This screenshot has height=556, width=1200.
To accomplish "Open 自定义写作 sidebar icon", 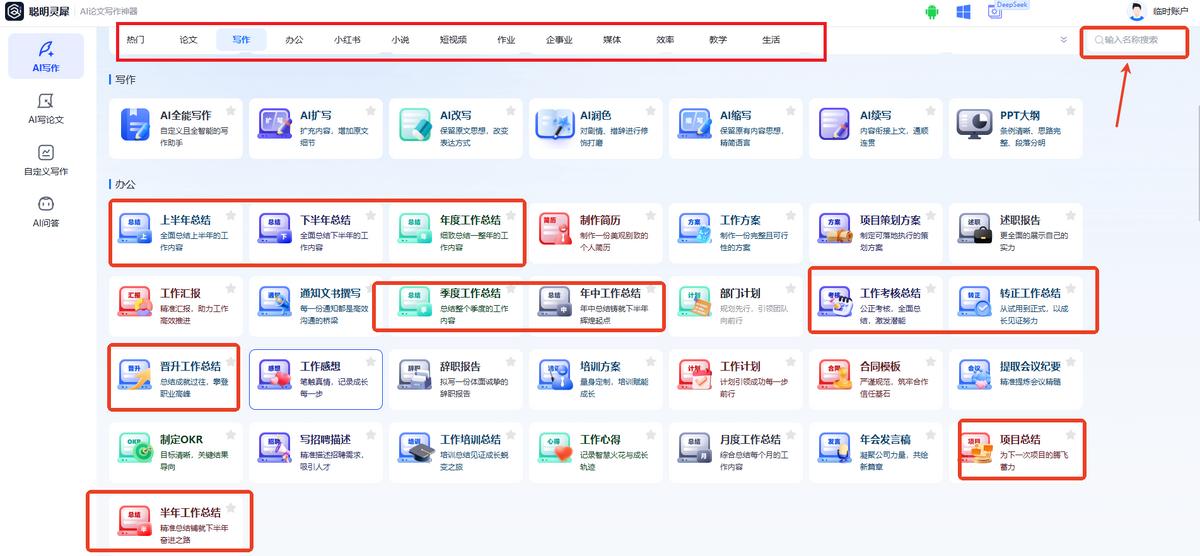I will (45, 160).
